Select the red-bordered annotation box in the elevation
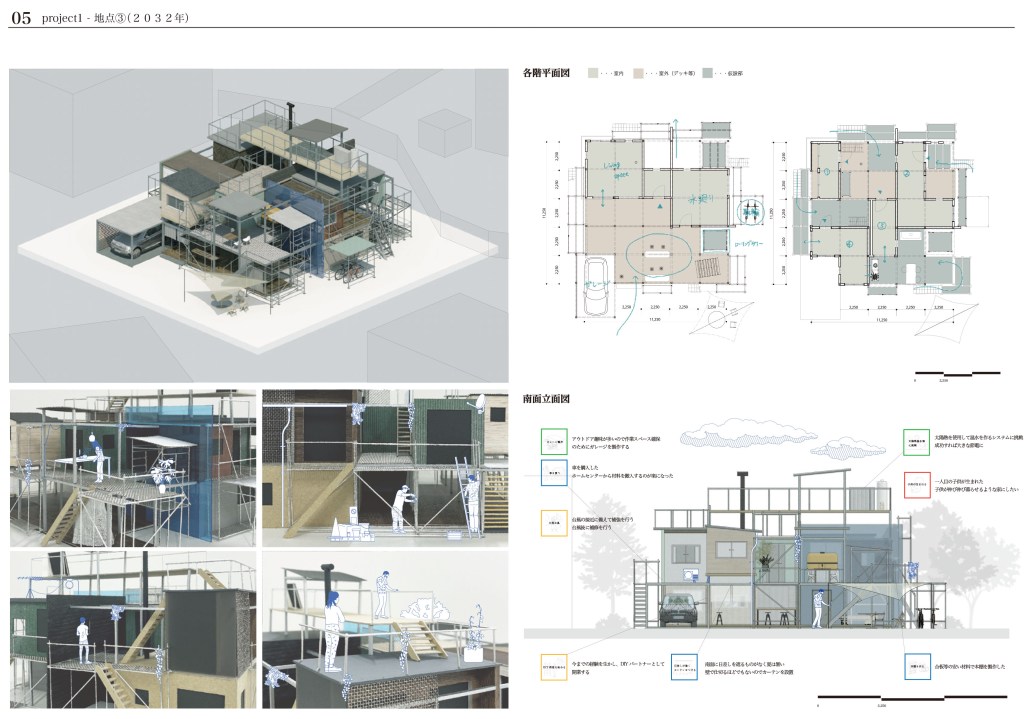This screenshot has height=719, width=1024. coord(918,489)
